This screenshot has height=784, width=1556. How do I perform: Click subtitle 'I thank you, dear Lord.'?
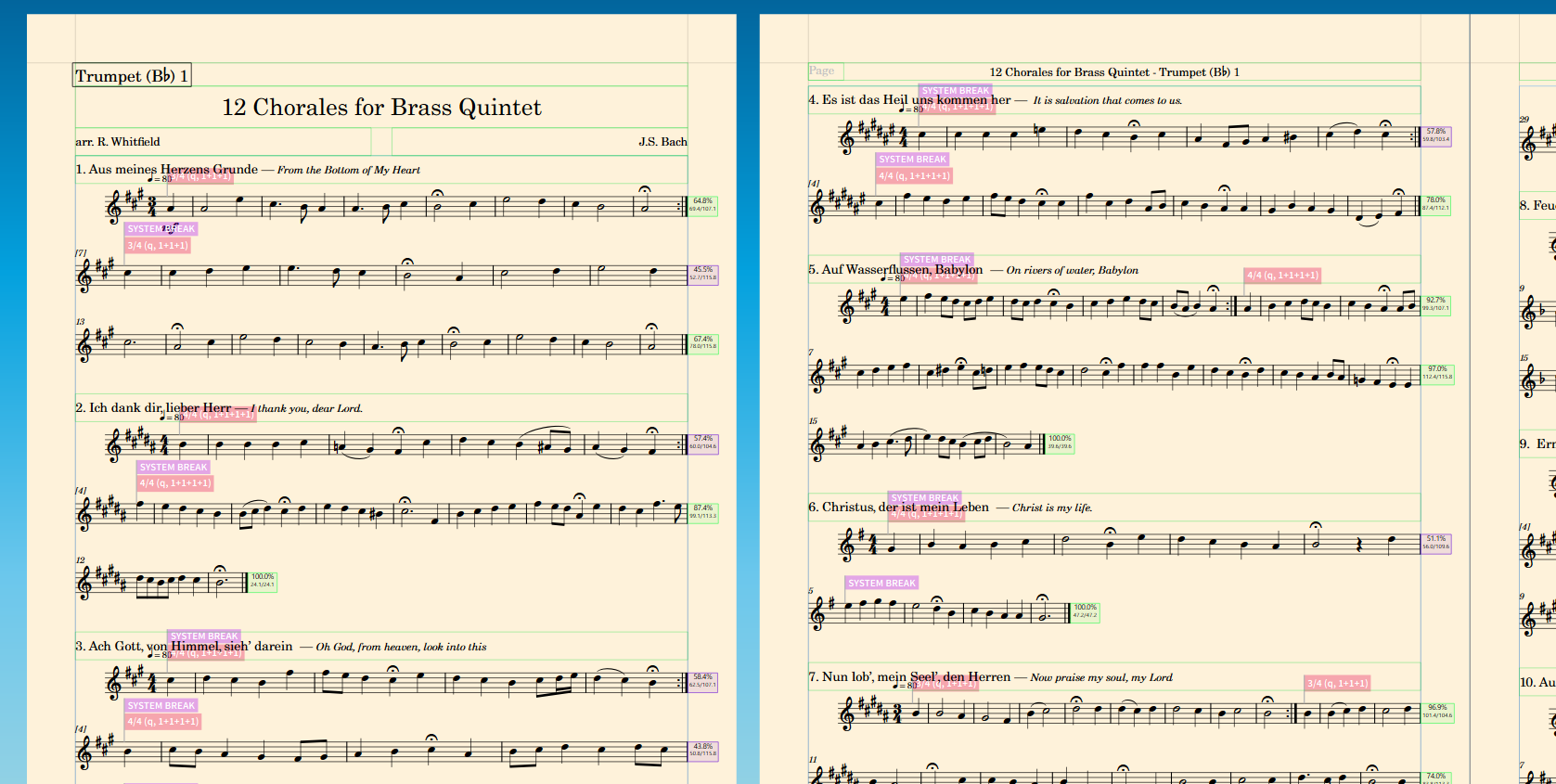pyautogui.click(x=307, y=409)
